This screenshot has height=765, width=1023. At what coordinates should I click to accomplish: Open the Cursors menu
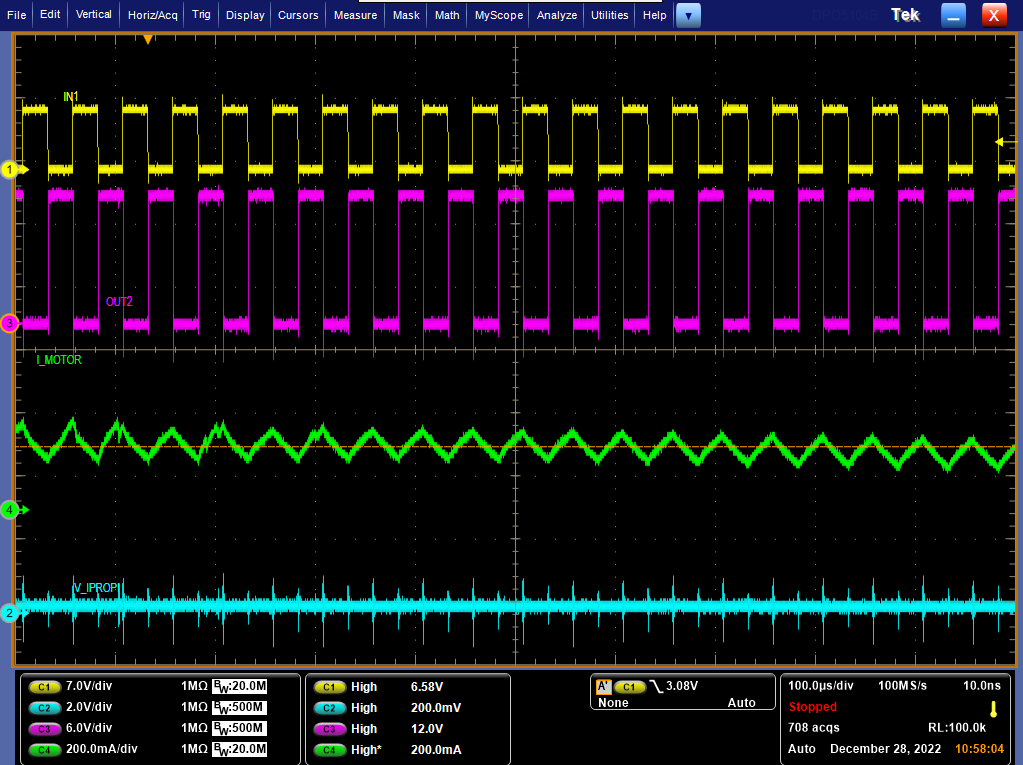[x=297, y=15]
